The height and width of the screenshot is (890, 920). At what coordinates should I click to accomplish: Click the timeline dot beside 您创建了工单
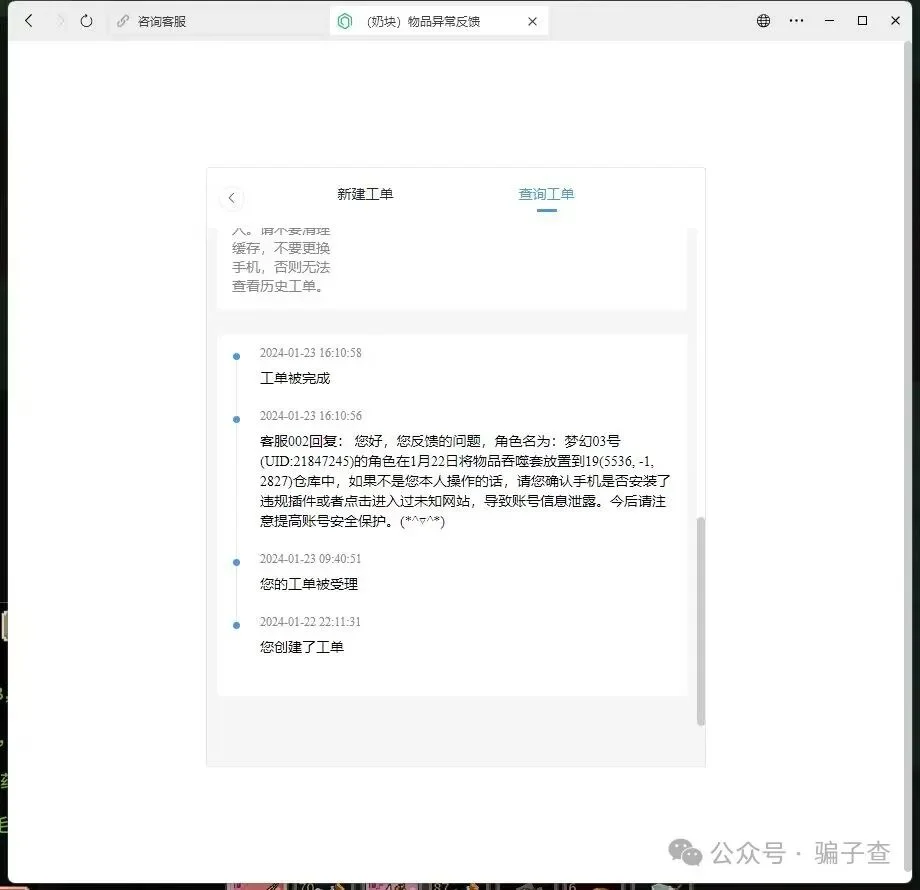236,625
